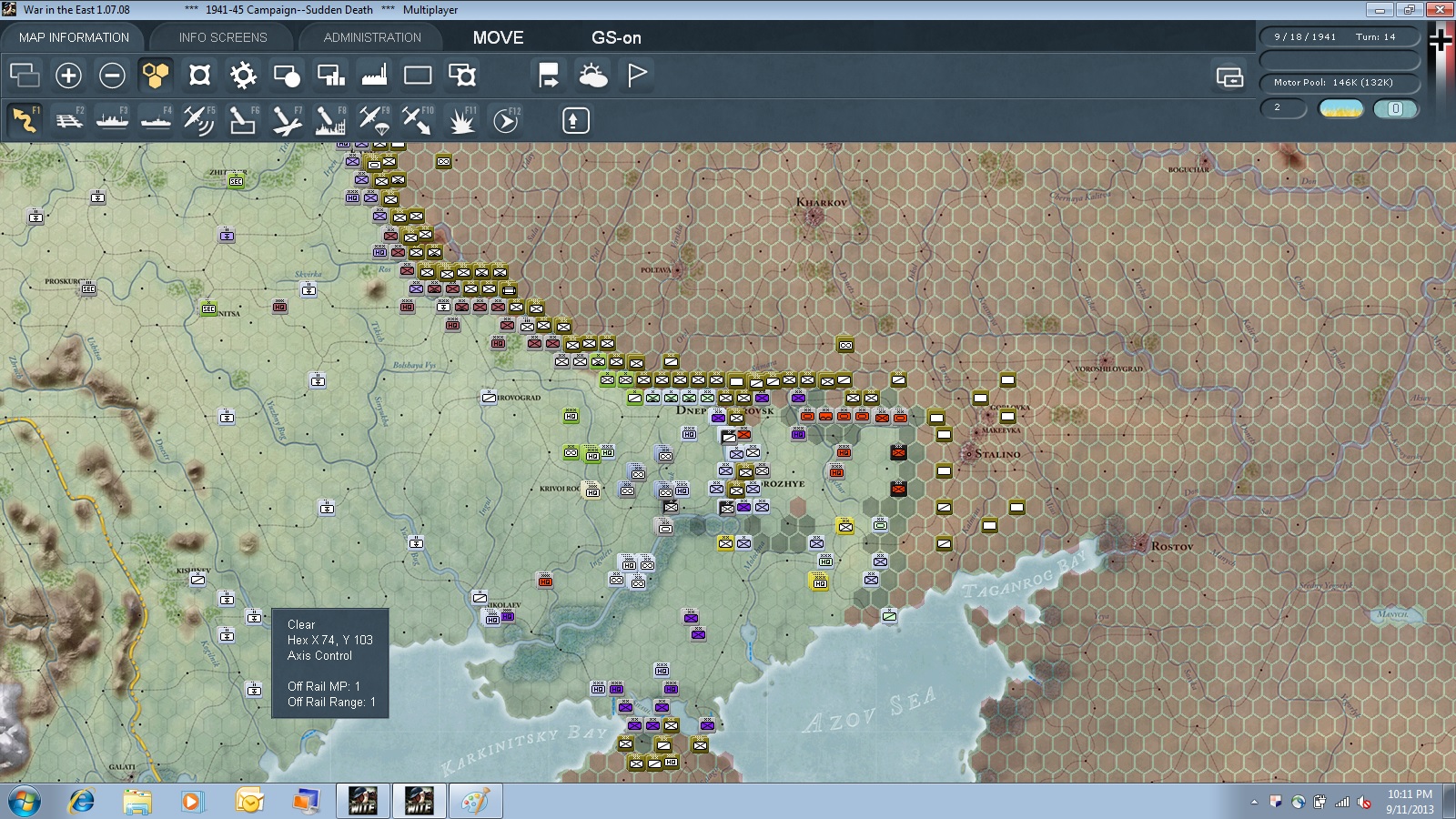Image resolution: width=1456 pixels, height=819 pixels.
Task: Click the Motor Pool display field
Action: tap(1340, 83)
